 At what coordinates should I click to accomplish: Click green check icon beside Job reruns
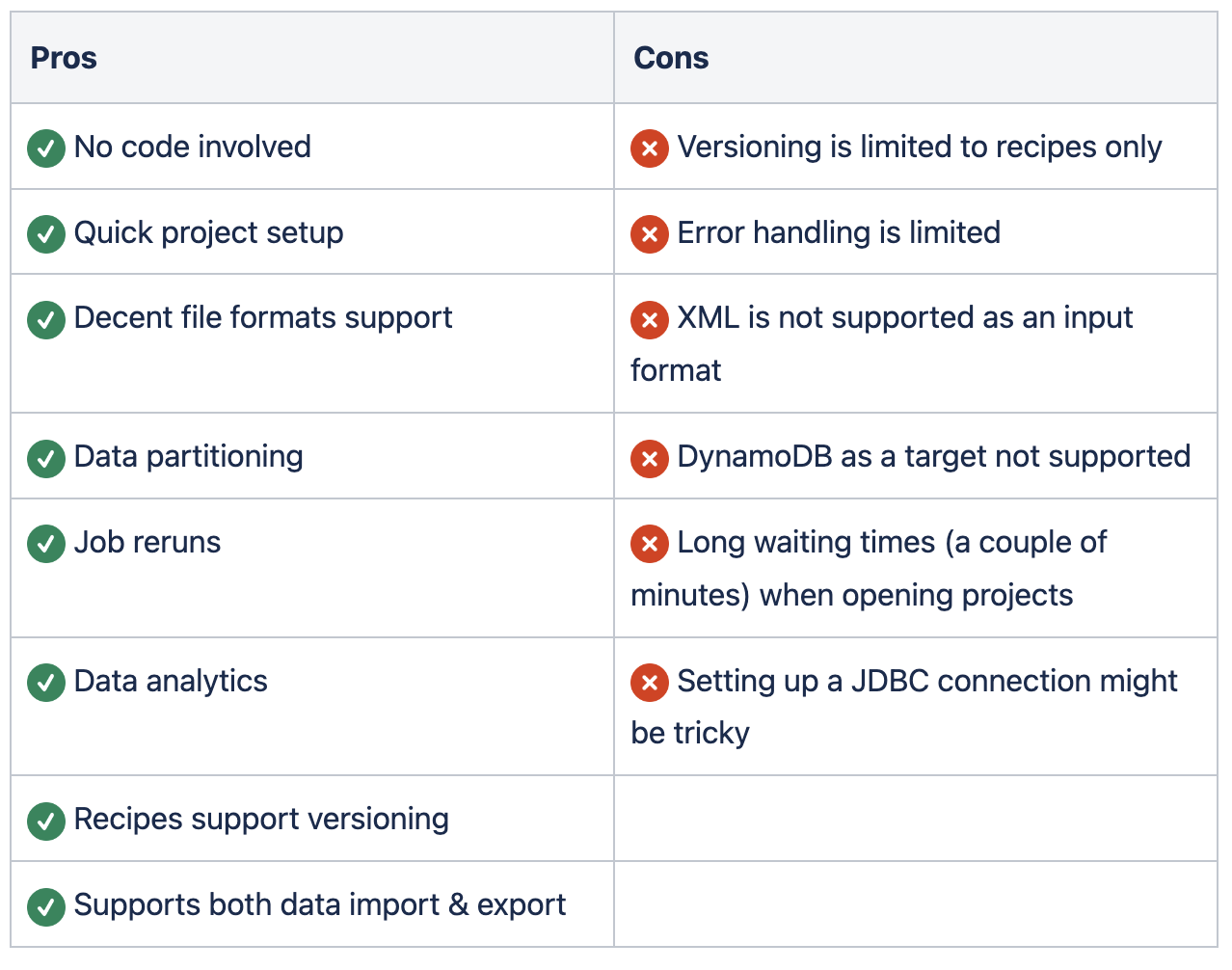click(46, 544)
